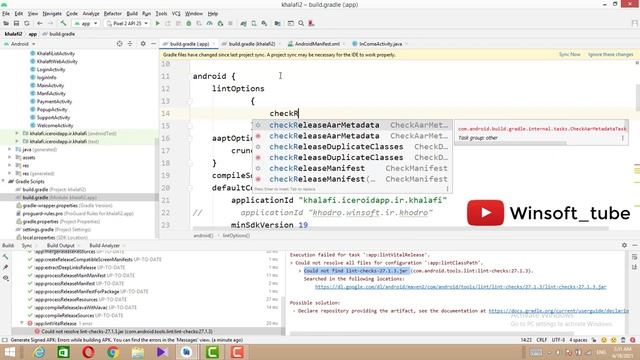Viewport: 640px width, 360px height.
Task: Click the red user avatar toolbar icon
Action: (311, 24)
